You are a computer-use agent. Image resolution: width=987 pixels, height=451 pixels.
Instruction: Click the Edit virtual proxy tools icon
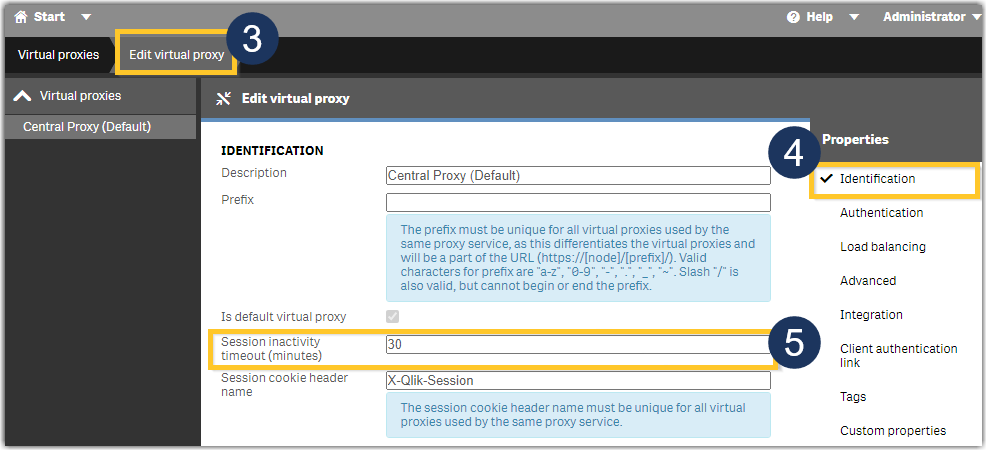coord(224,99)
